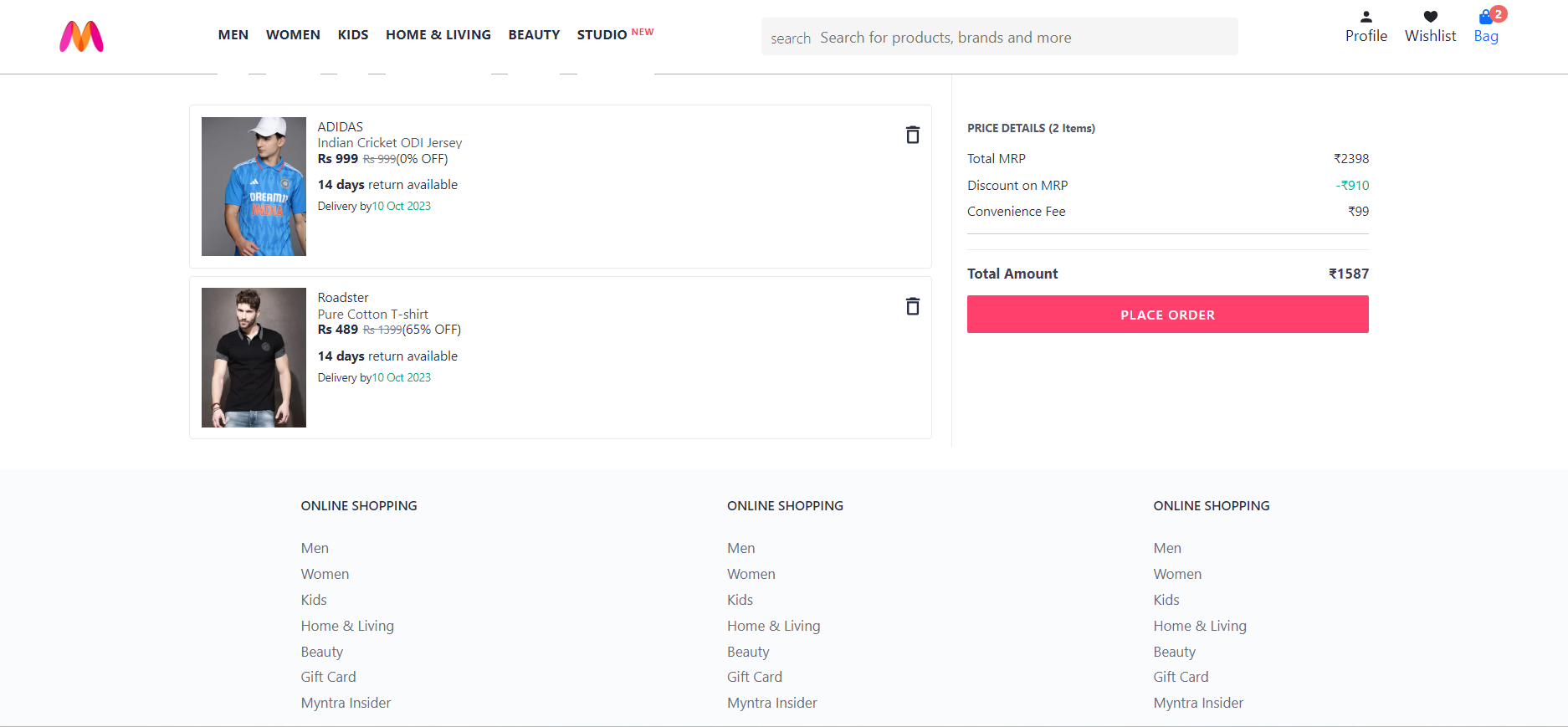Open Gift Card in first footer column
The height and width of the screenshot is (727, 1568).
(x=328, y=677)
